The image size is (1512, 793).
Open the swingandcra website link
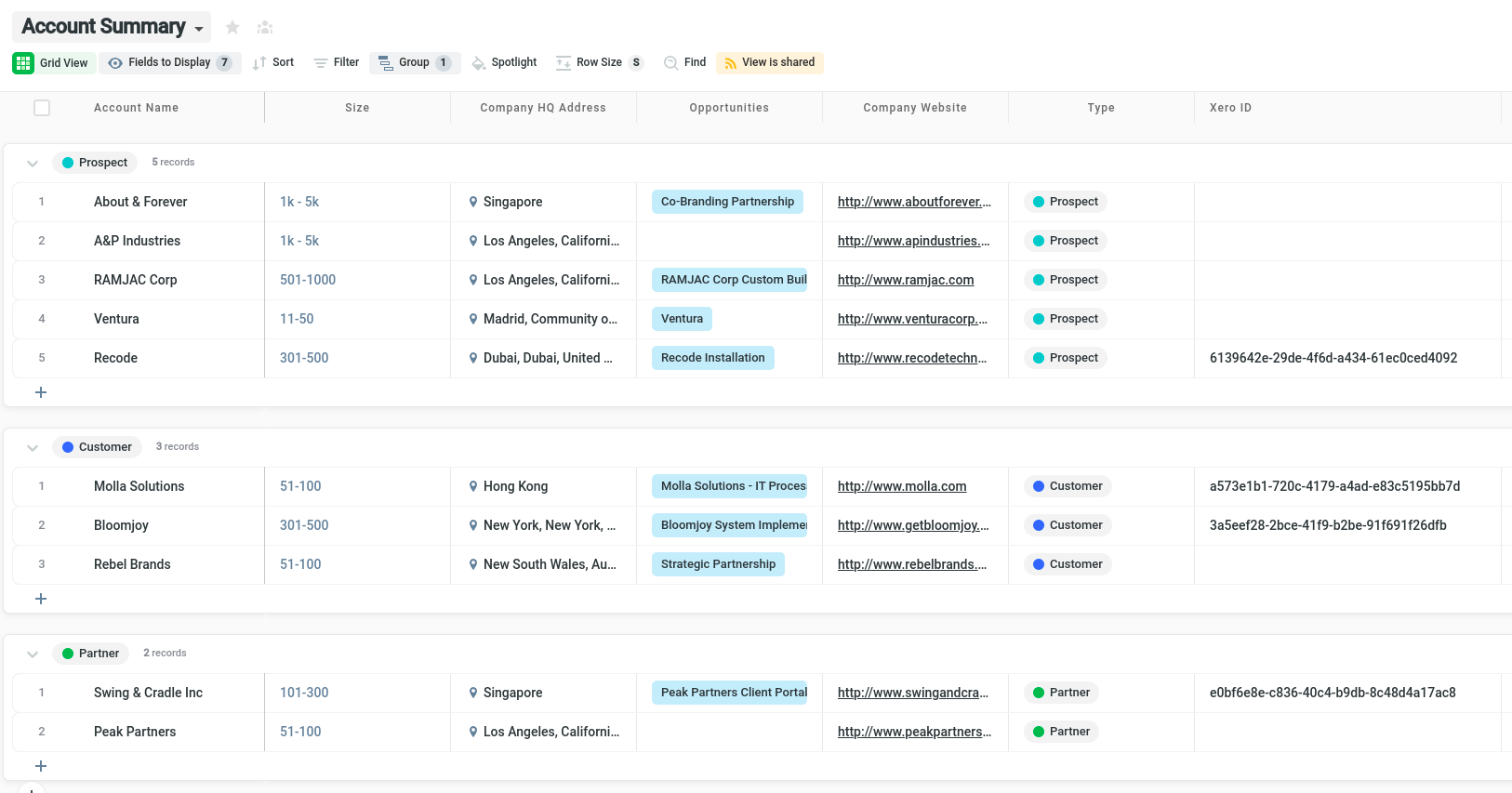913,693
